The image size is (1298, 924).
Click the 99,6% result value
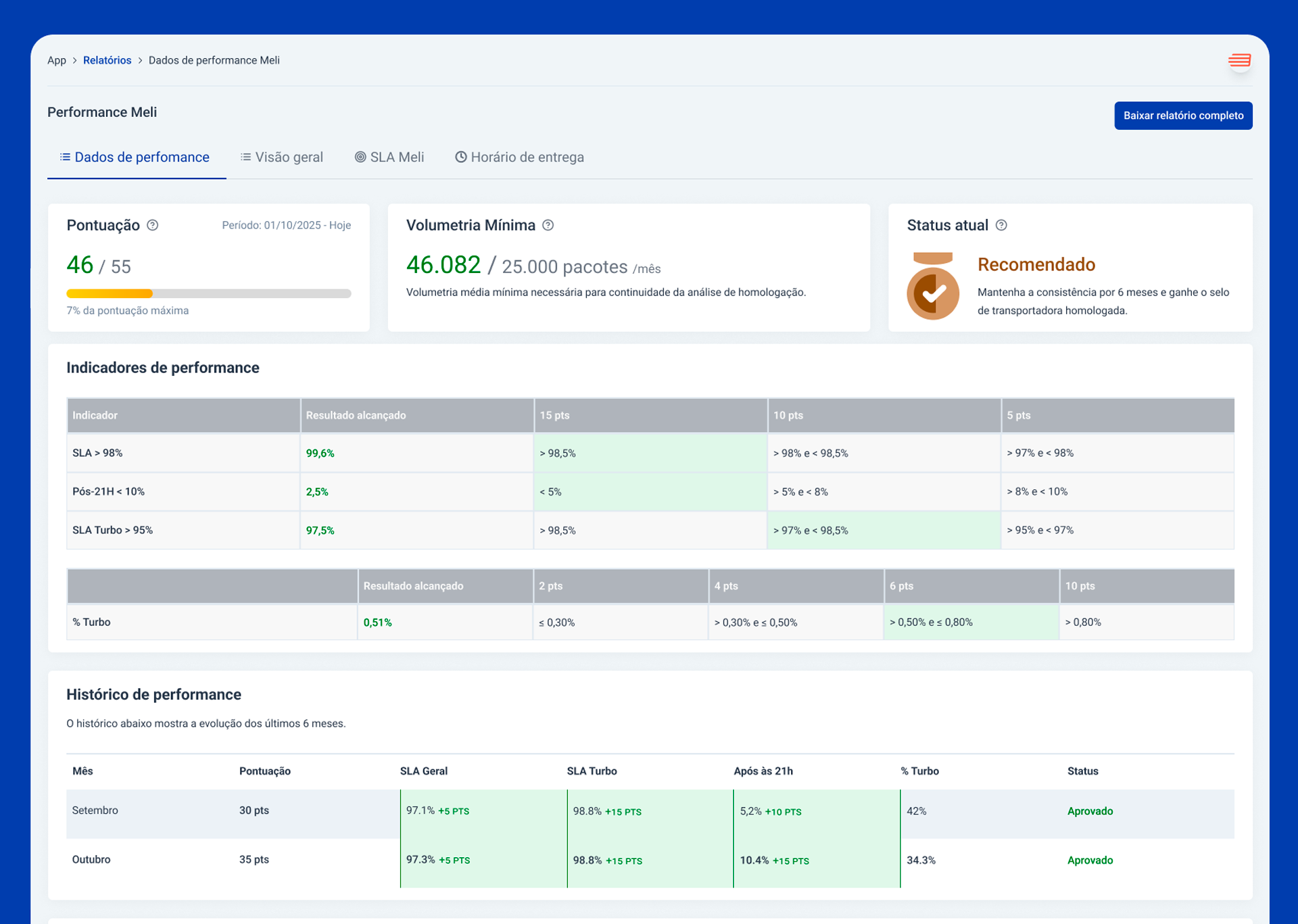pyautogui.click(x=320, y=453)
